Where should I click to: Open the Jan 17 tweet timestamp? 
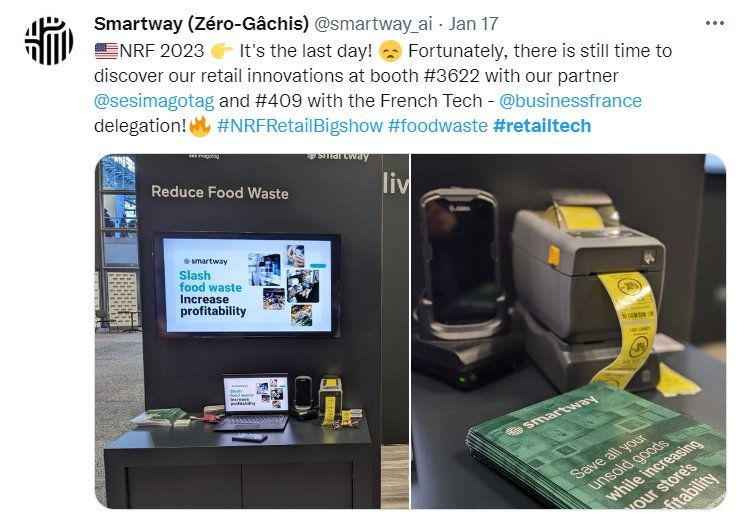pyautogui.click(x=473, y=24)
